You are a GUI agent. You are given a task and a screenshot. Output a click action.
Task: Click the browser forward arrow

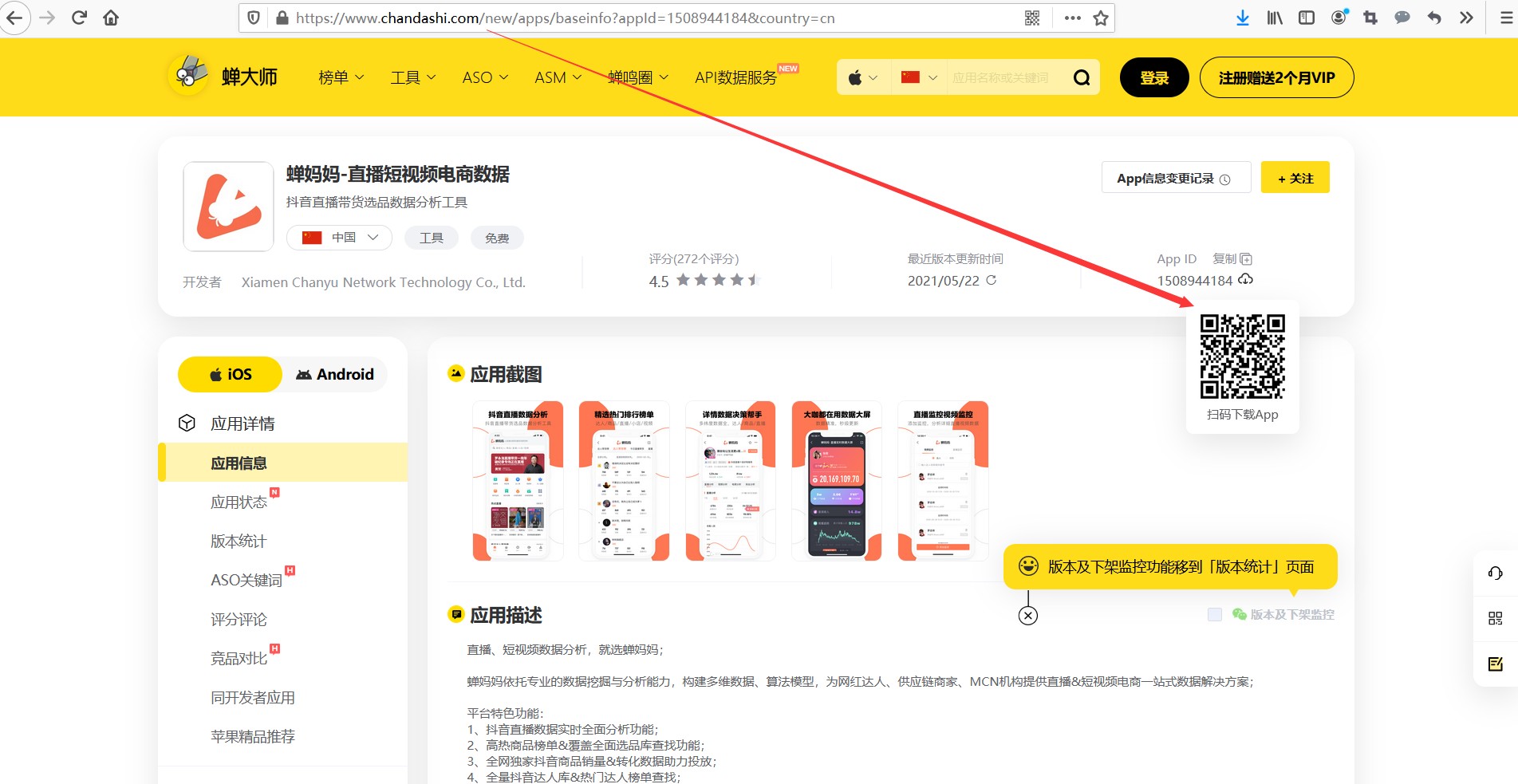48,18
